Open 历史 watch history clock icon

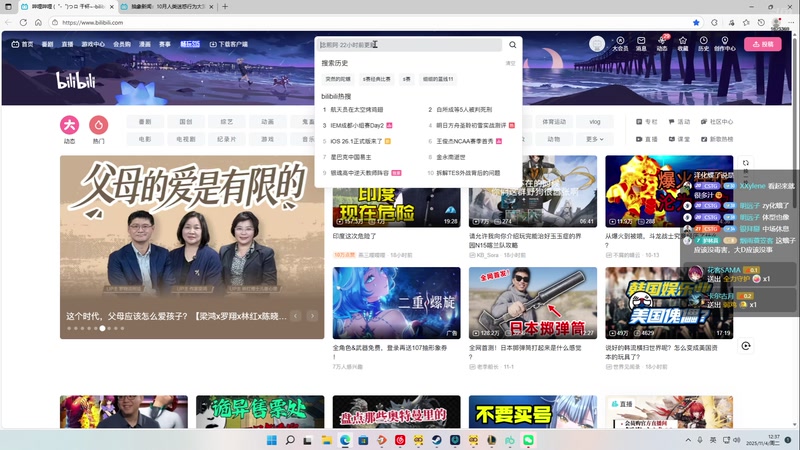(704, 44)
